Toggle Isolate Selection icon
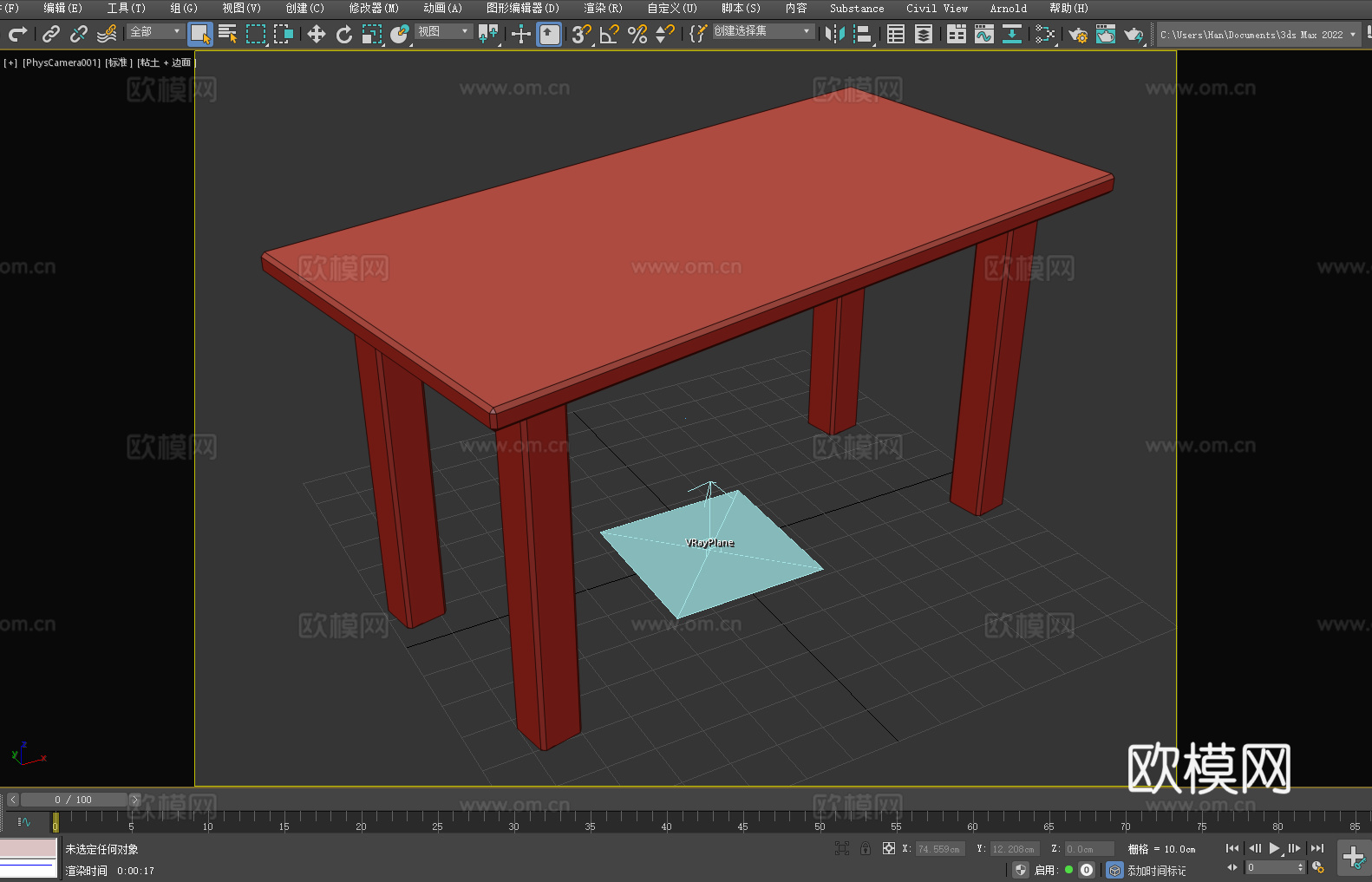 (842, 849)
